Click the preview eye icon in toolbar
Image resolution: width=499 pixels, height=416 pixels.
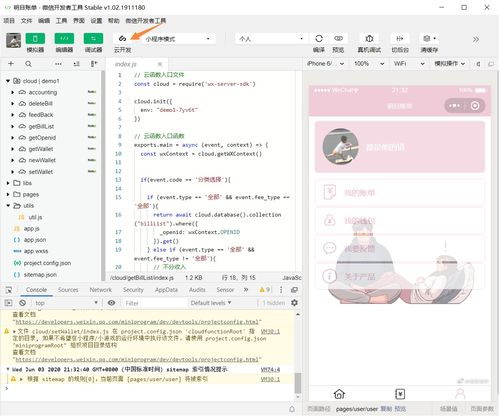click(x=338, y=38)
